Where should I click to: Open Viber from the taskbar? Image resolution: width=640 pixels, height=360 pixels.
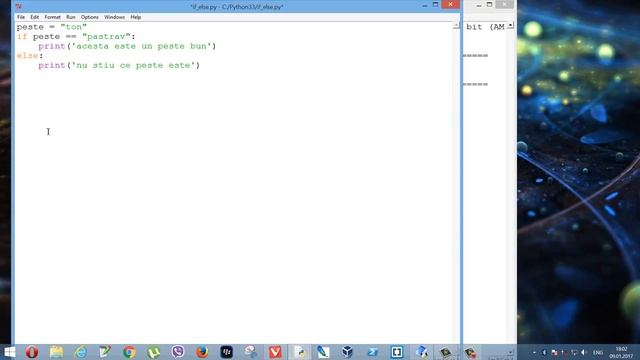(x=178, y=352)
